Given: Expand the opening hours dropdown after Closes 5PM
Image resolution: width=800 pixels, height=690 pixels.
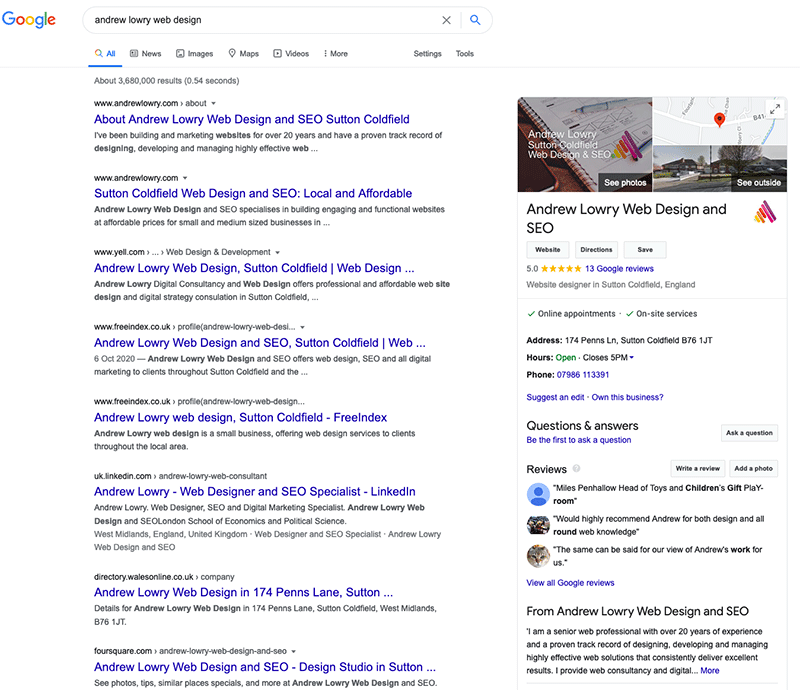Looking at the screenshot, I should click(632, 358).
